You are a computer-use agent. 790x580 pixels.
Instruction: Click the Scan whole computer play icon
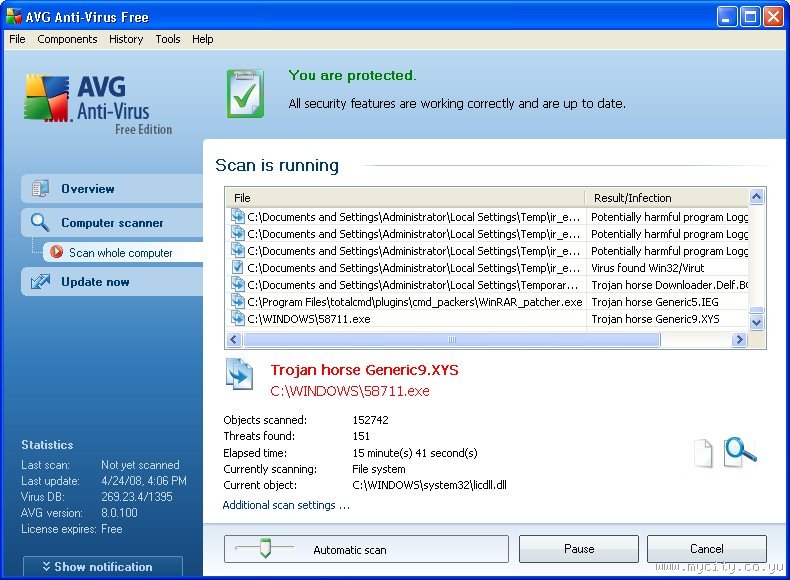56,251
